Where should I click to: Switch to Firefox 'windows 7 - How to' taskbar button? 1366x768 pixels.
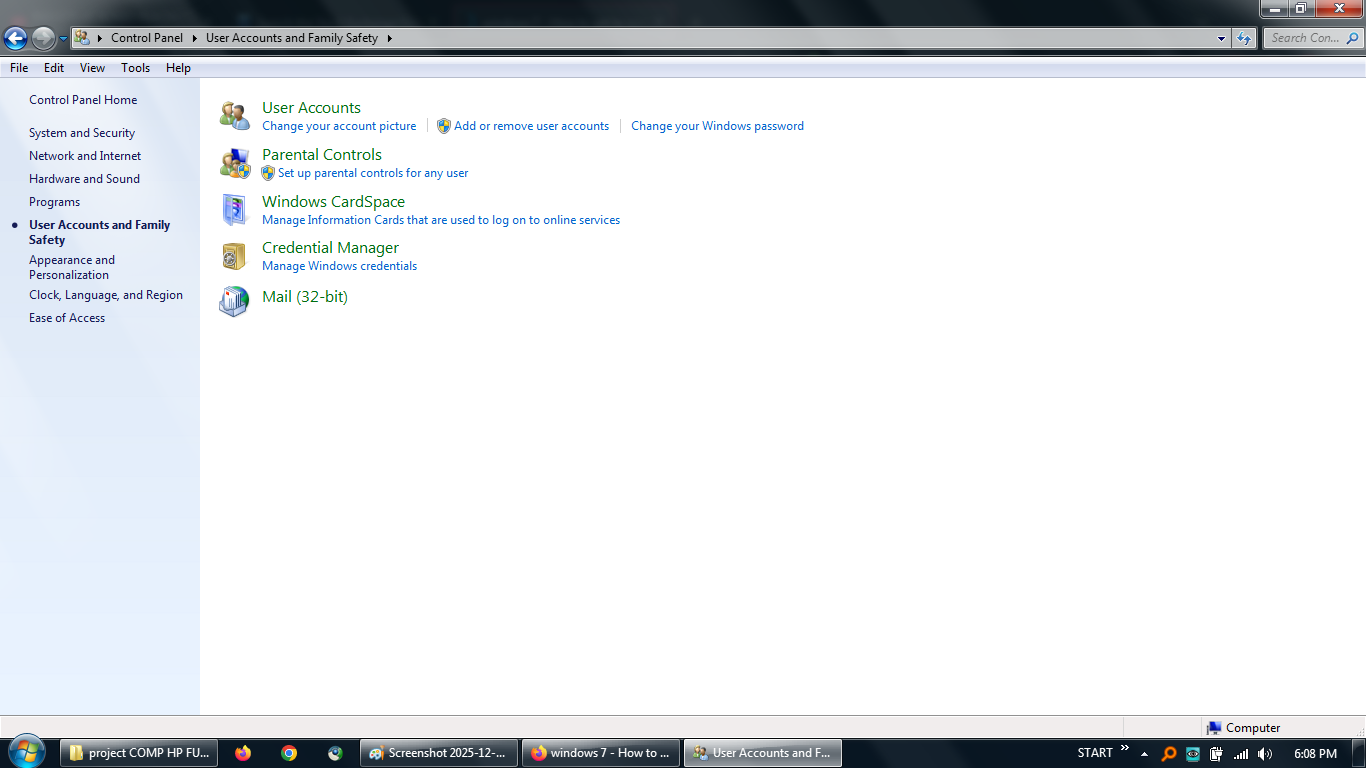coord(601,753)
